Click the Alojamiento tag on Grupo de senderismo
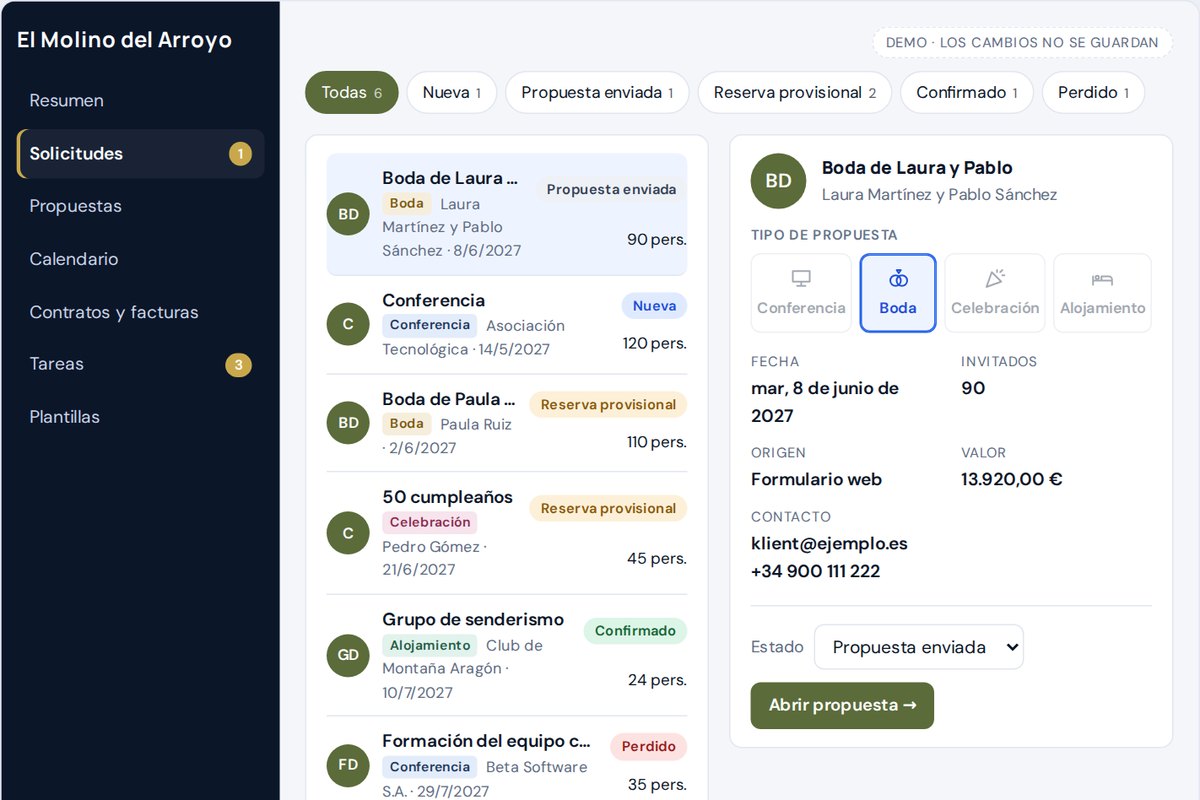1200x800 pixels. coord(430,645)
